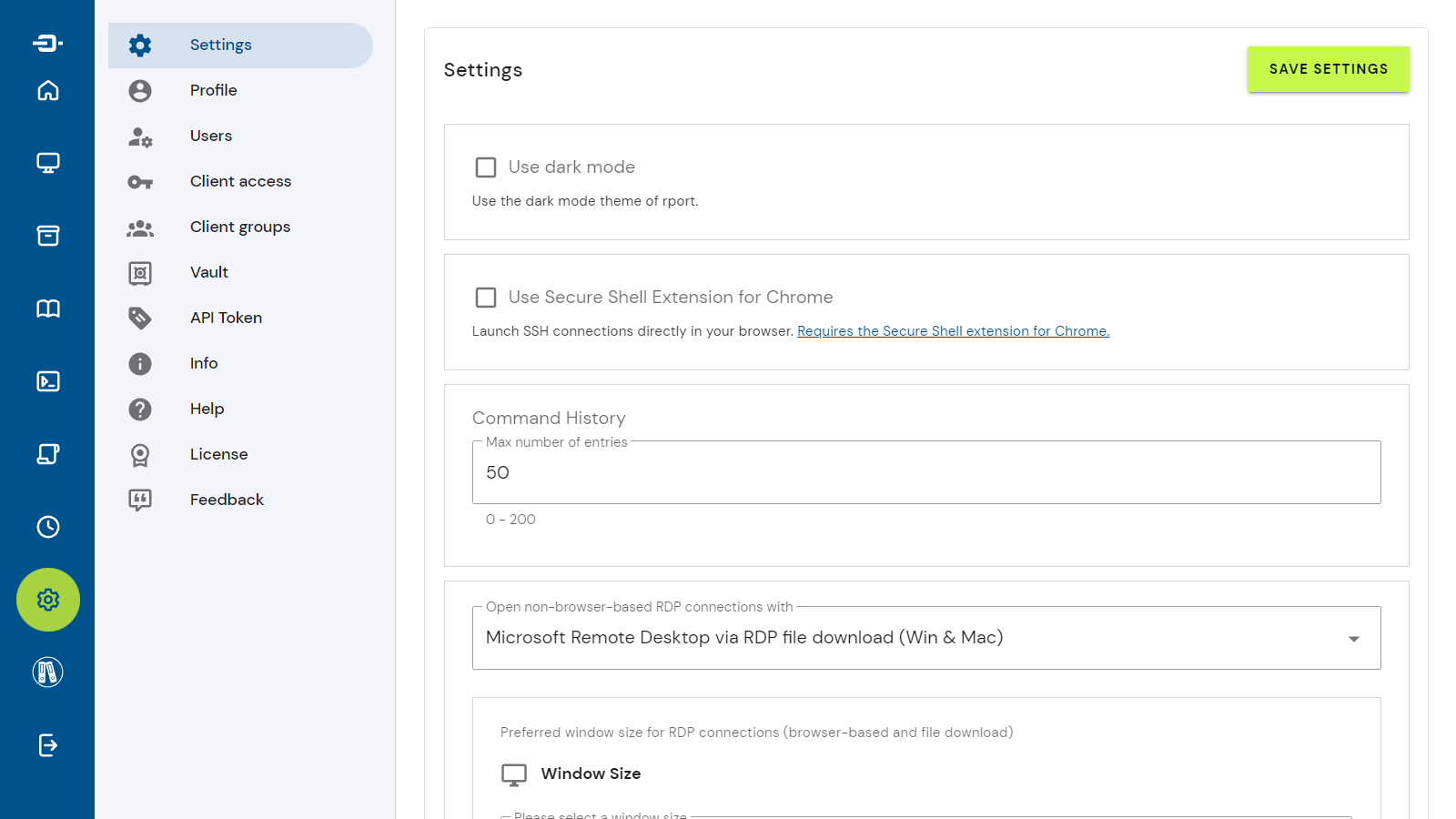Enable the Use dark mode checkbox
The width and height of the screenshot is (1456, 819).
pyautogui.click(x=486, y=167)
